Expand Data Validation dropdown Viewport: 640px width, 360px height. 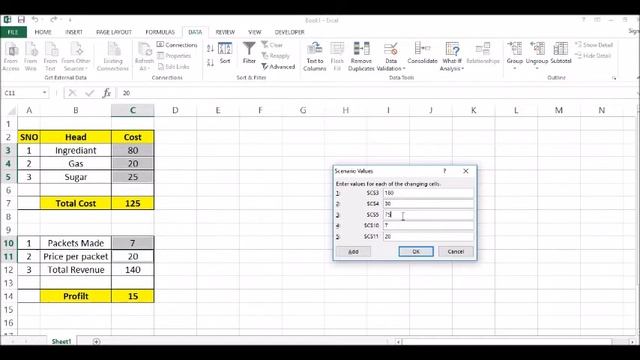(x=391, y=69)
